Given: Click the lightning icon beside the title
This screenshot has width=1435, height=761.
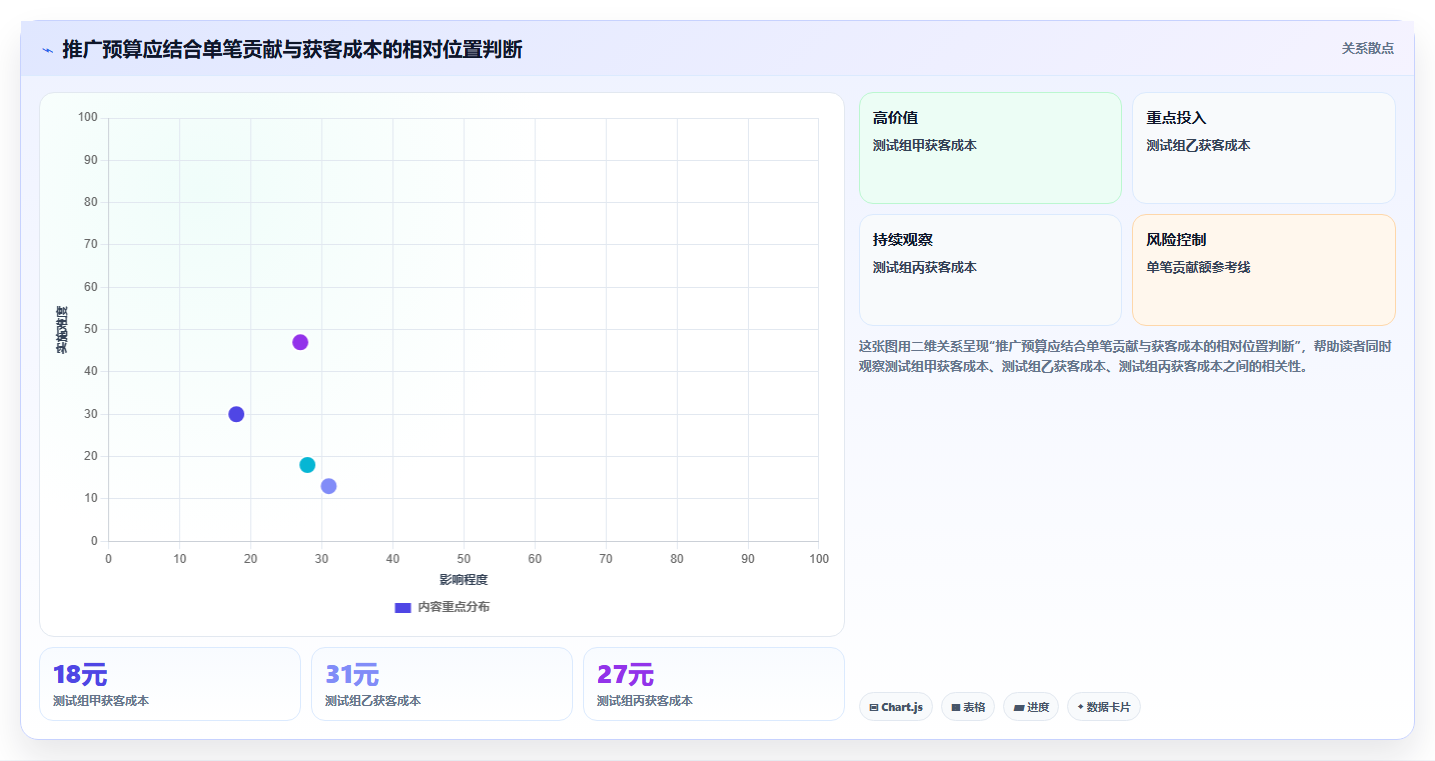Looking at the screenshot, I should coord(47,50).
